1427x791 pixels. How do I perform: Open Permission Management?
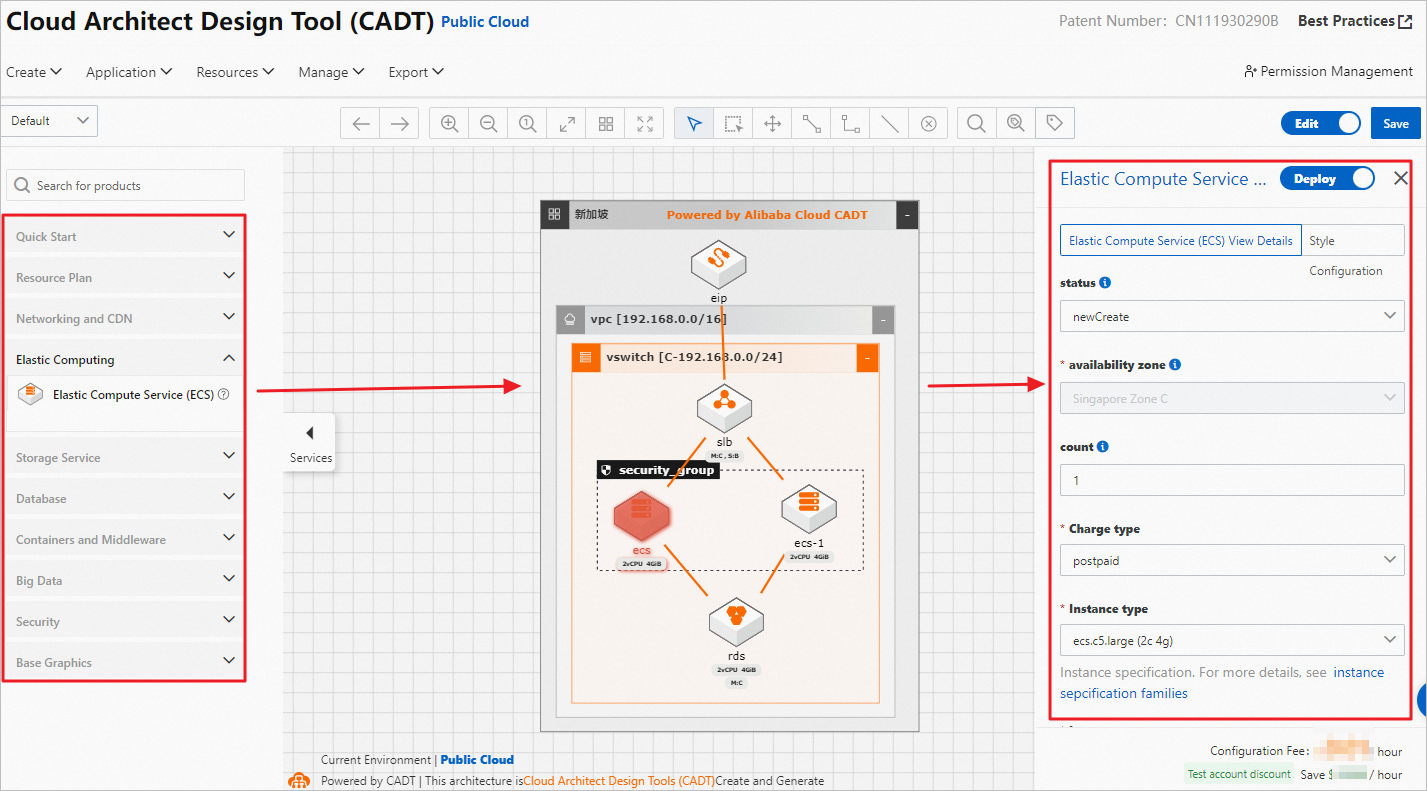(1328, 71)
